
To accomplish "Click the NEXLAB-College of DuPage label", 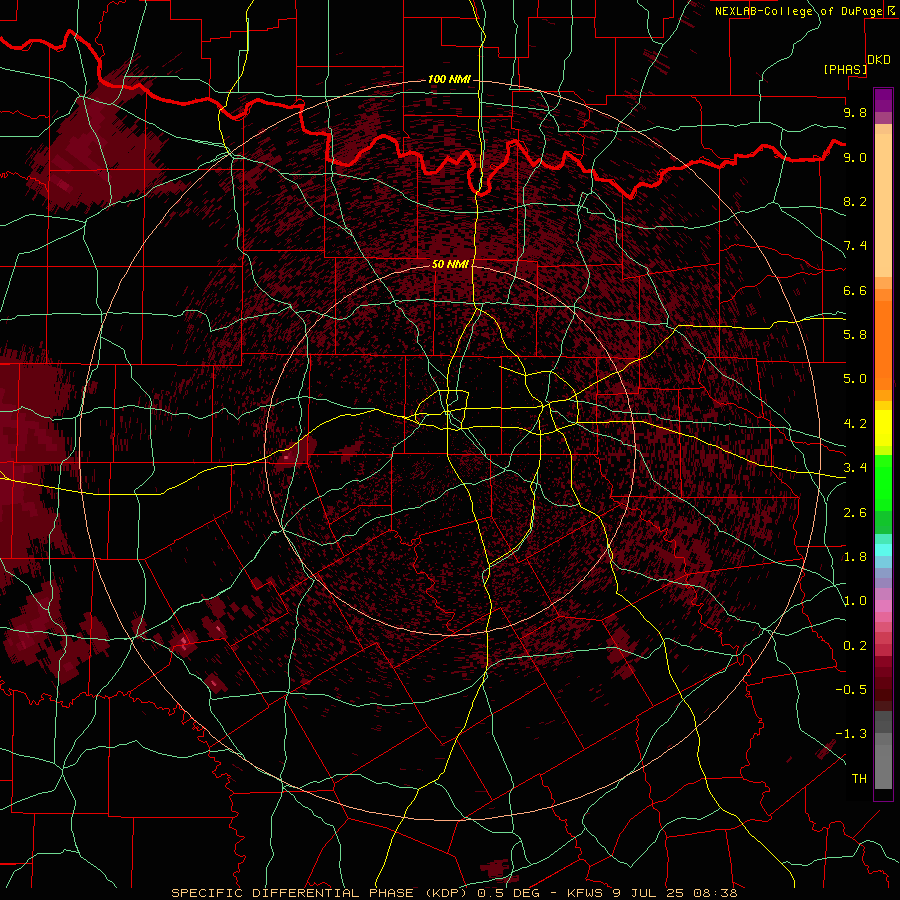I will (799, 11).
